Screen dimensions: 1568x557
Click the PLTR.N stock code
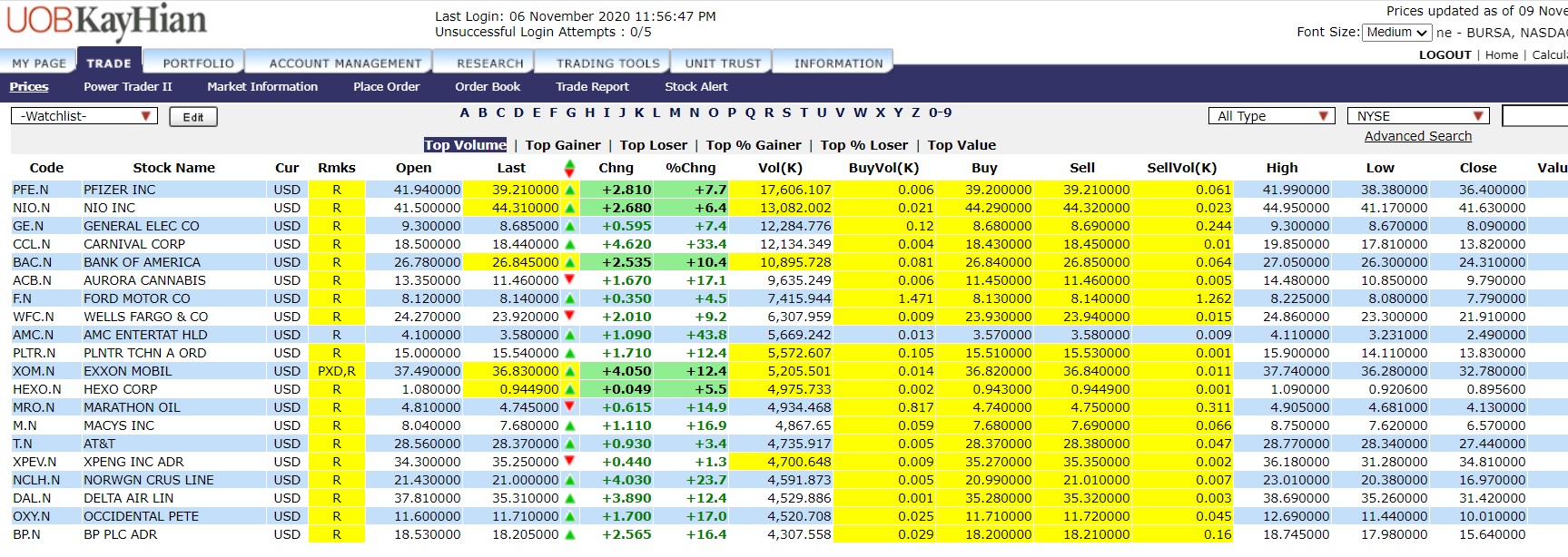[x=35, y=353]
